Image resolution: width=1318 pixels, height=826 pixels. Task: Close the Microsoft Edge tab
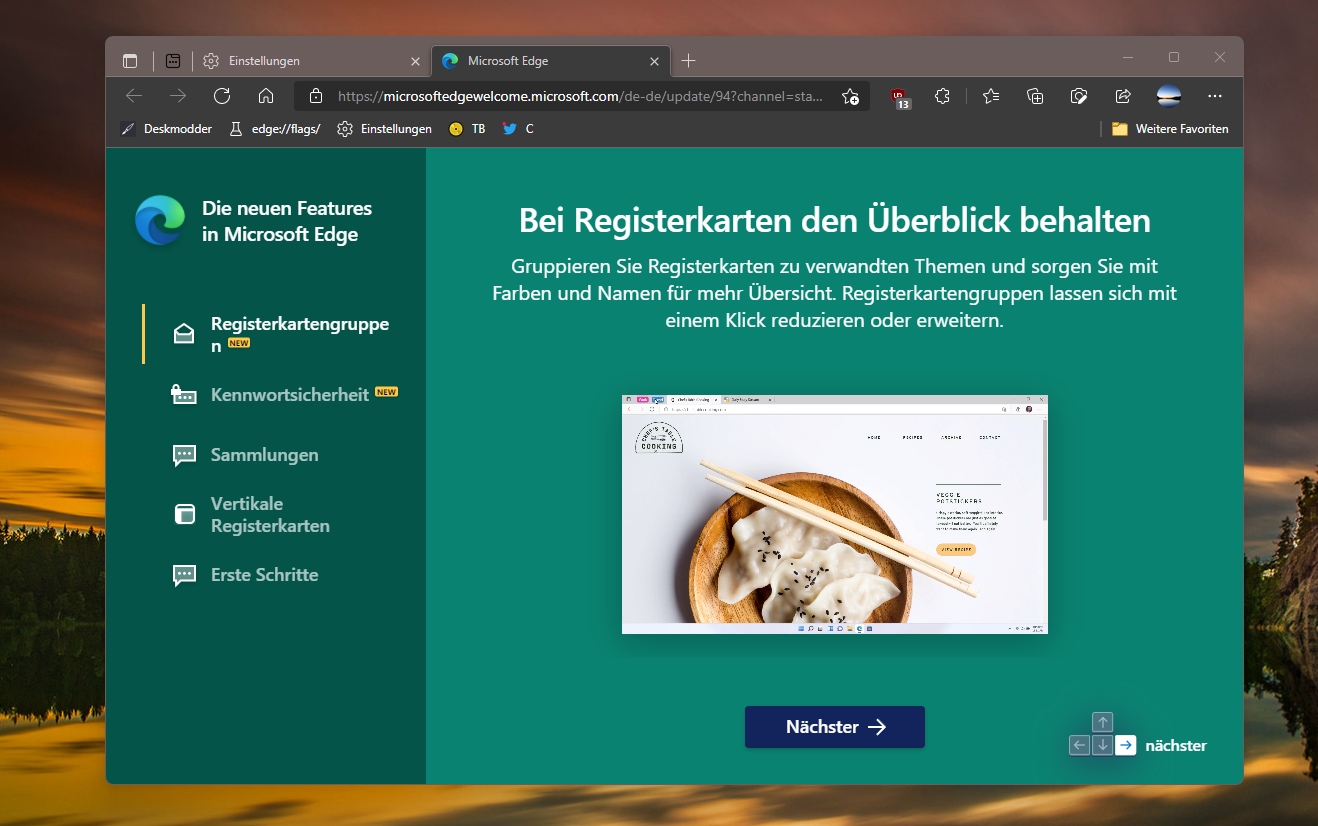point(655,61)
